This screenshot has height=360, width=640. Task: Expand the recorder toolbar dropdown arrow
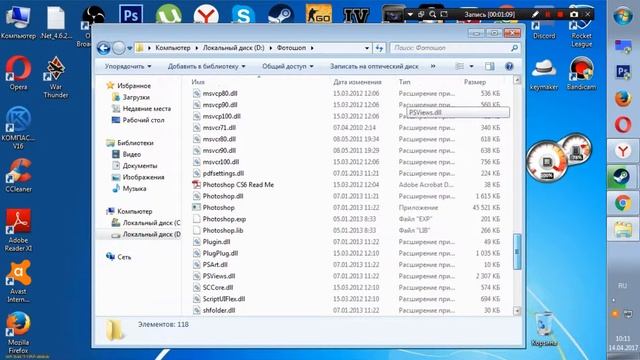tap(410, 14)
